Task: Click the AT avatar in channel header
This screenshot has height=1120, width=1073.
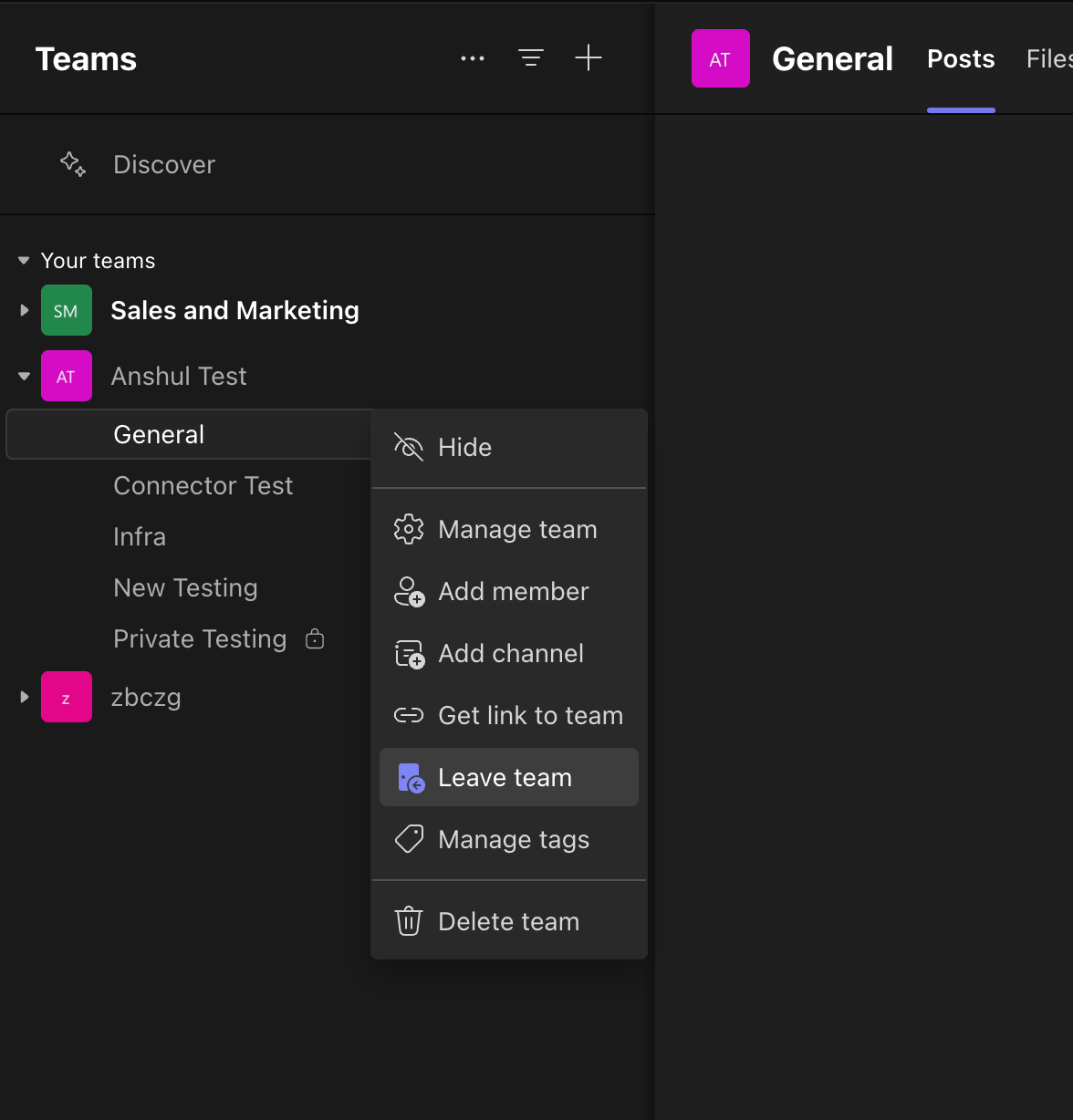Action: click(721, 58)
